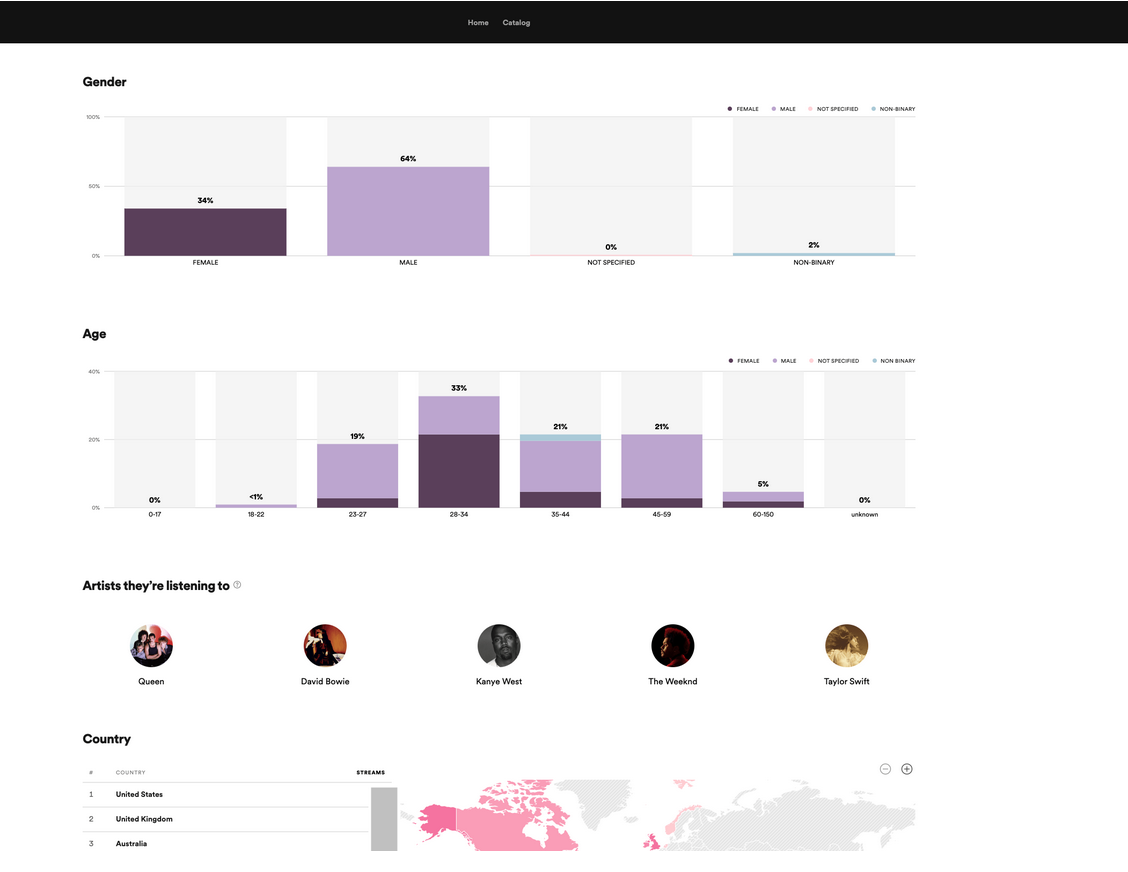This screenshot has height=872, width=1128.
Task: Sort by the Streams column header
Action: coord(370,772)
